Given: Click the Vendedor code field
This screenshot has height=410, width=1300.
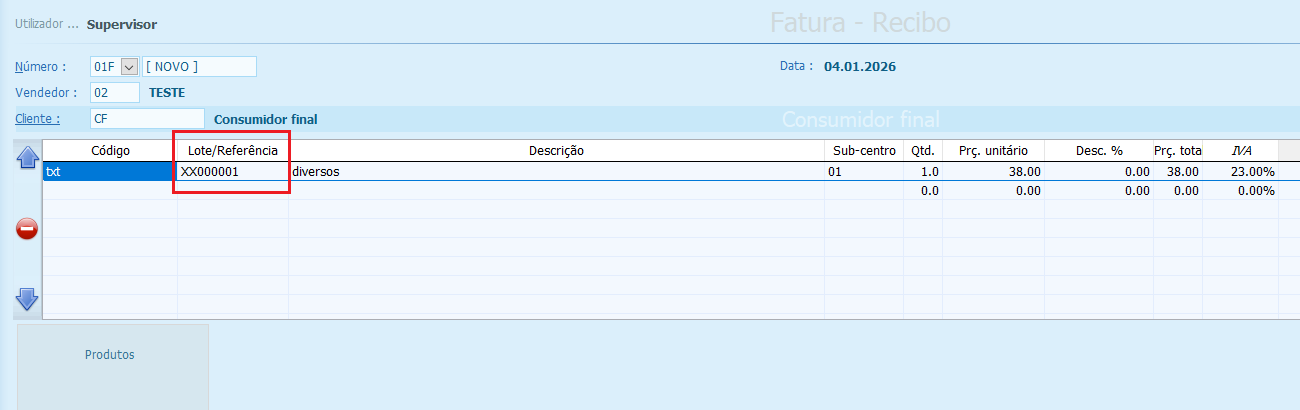Looking at the screenshot, I should tap(114, 93).
